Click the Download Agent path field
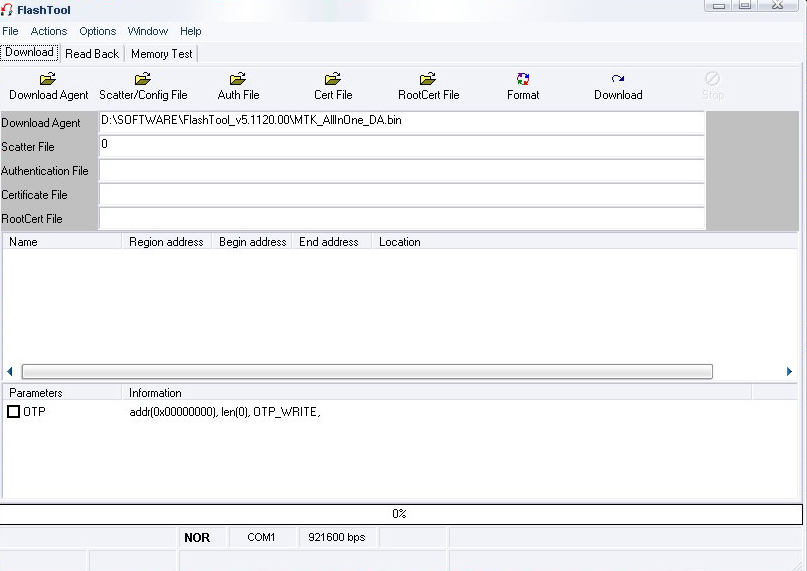The width and height of the screenshot is (807, 571). tap(401, 123)
